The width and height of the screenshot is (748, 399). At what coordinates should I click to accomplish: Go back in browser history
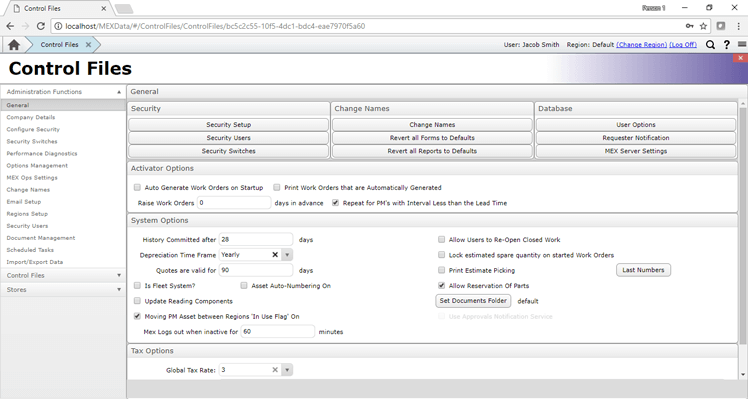10,26
